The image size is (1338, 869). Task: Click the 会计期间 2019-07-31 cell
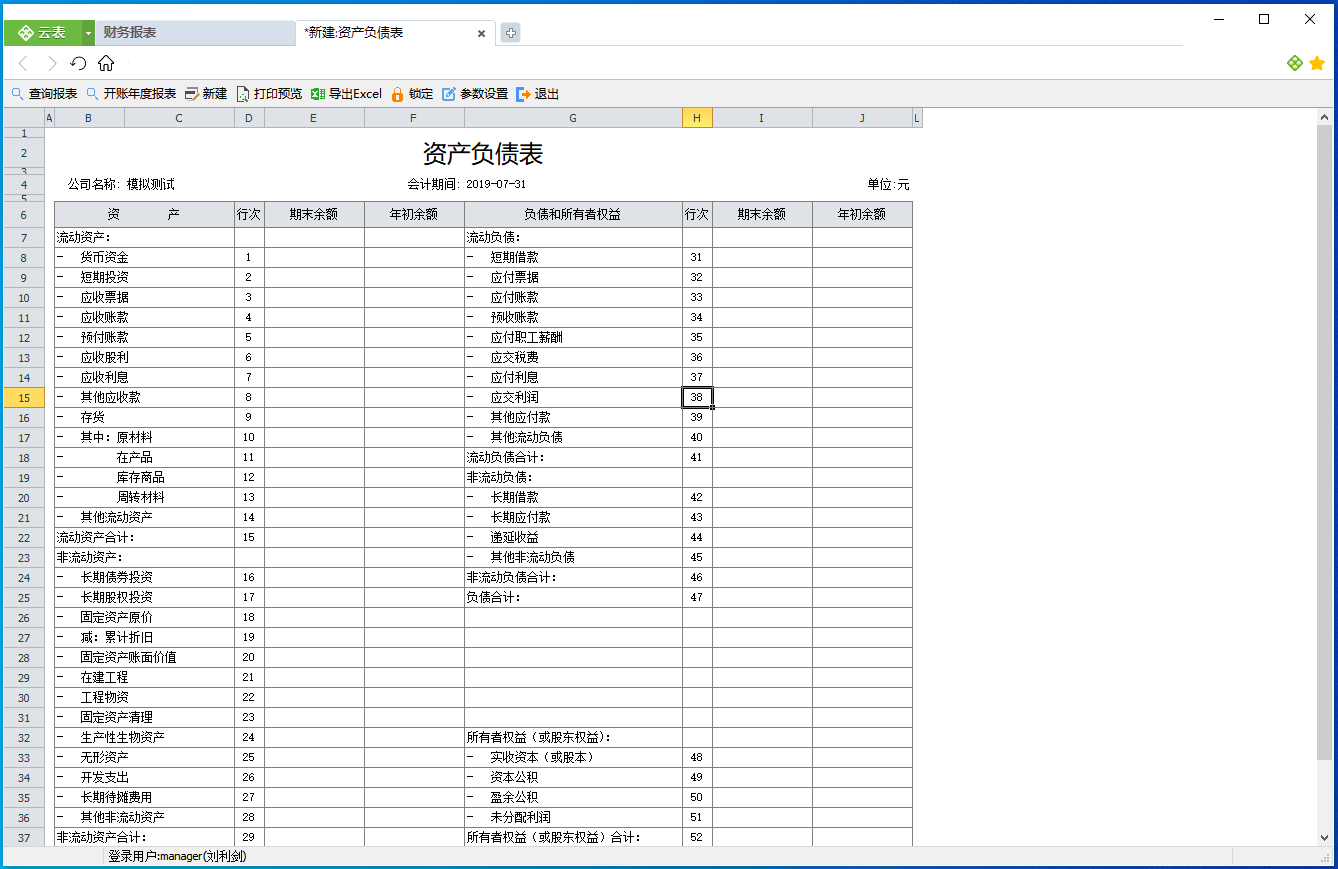[466, 185]
